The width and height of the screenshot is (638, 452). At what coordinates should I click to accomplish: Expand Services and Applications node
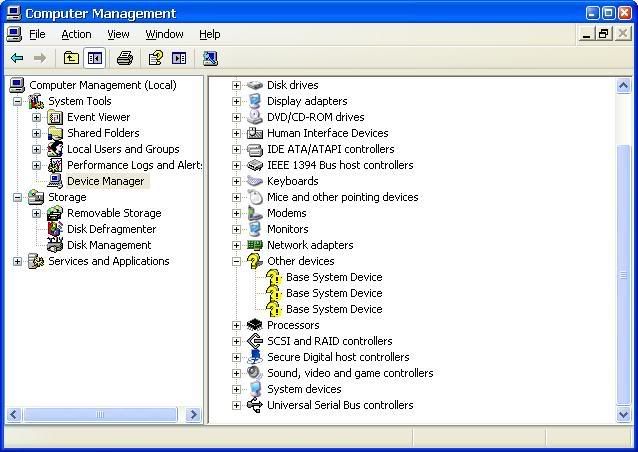(17, 261)
